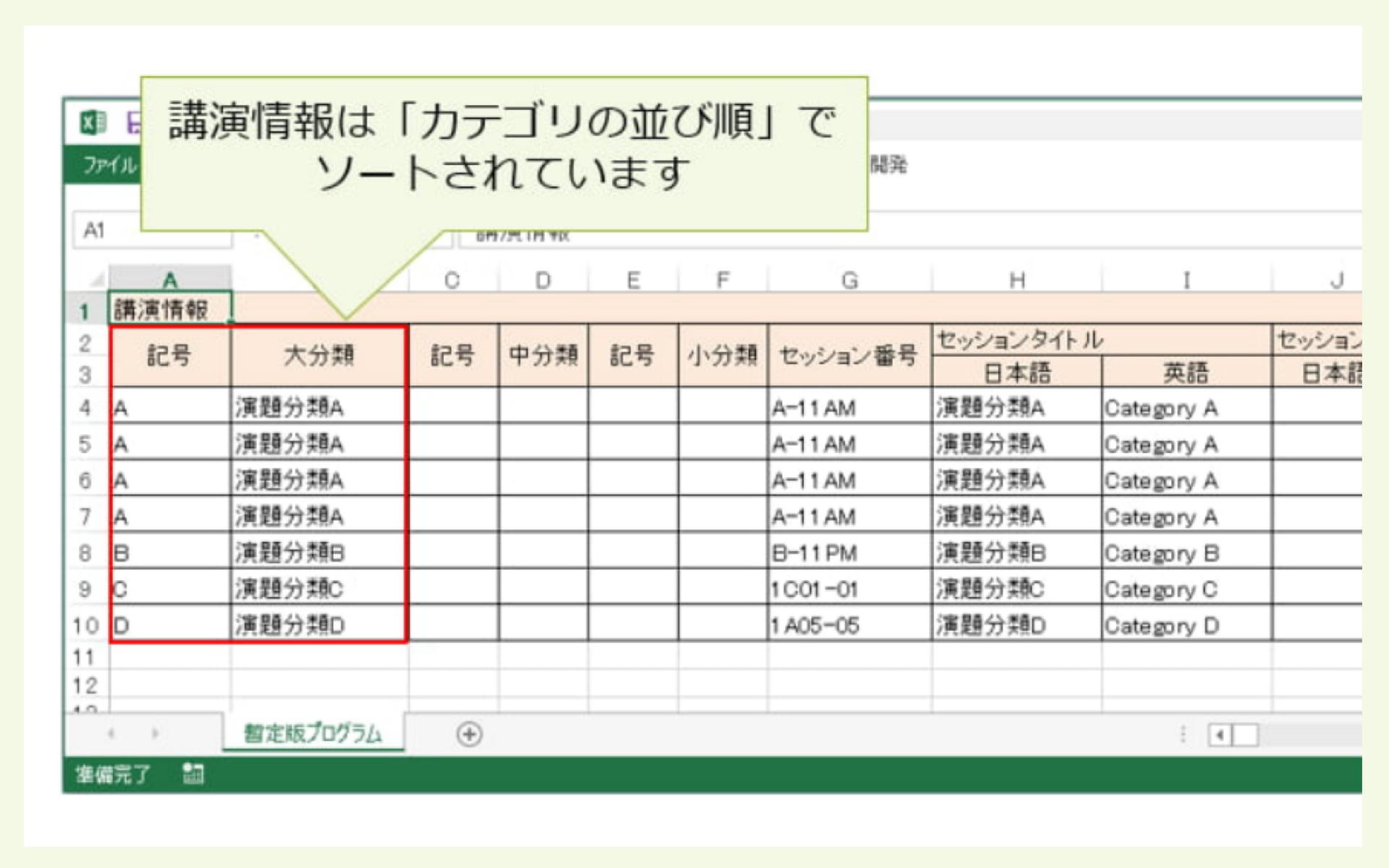The image size is (1389, 868).
Task: Click the right sheet navigation arrow
Action: pyautogui.click(x=156, y=733)
